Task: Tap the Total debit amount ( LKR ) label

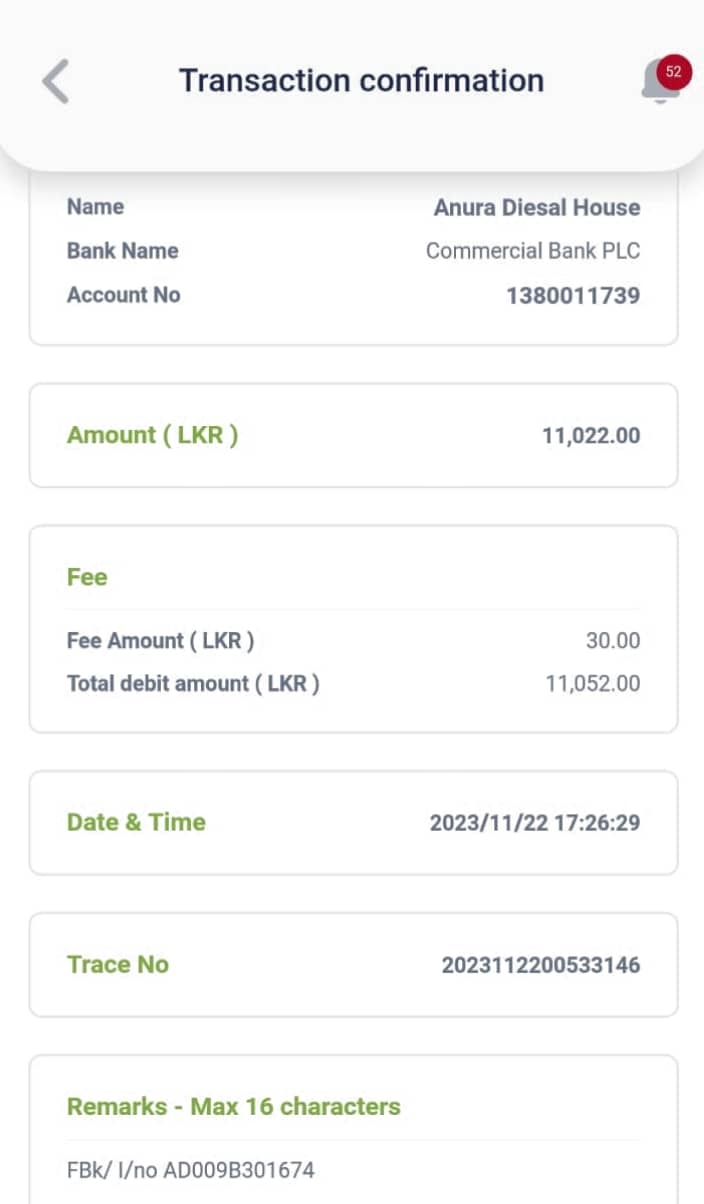Action: 193,684
